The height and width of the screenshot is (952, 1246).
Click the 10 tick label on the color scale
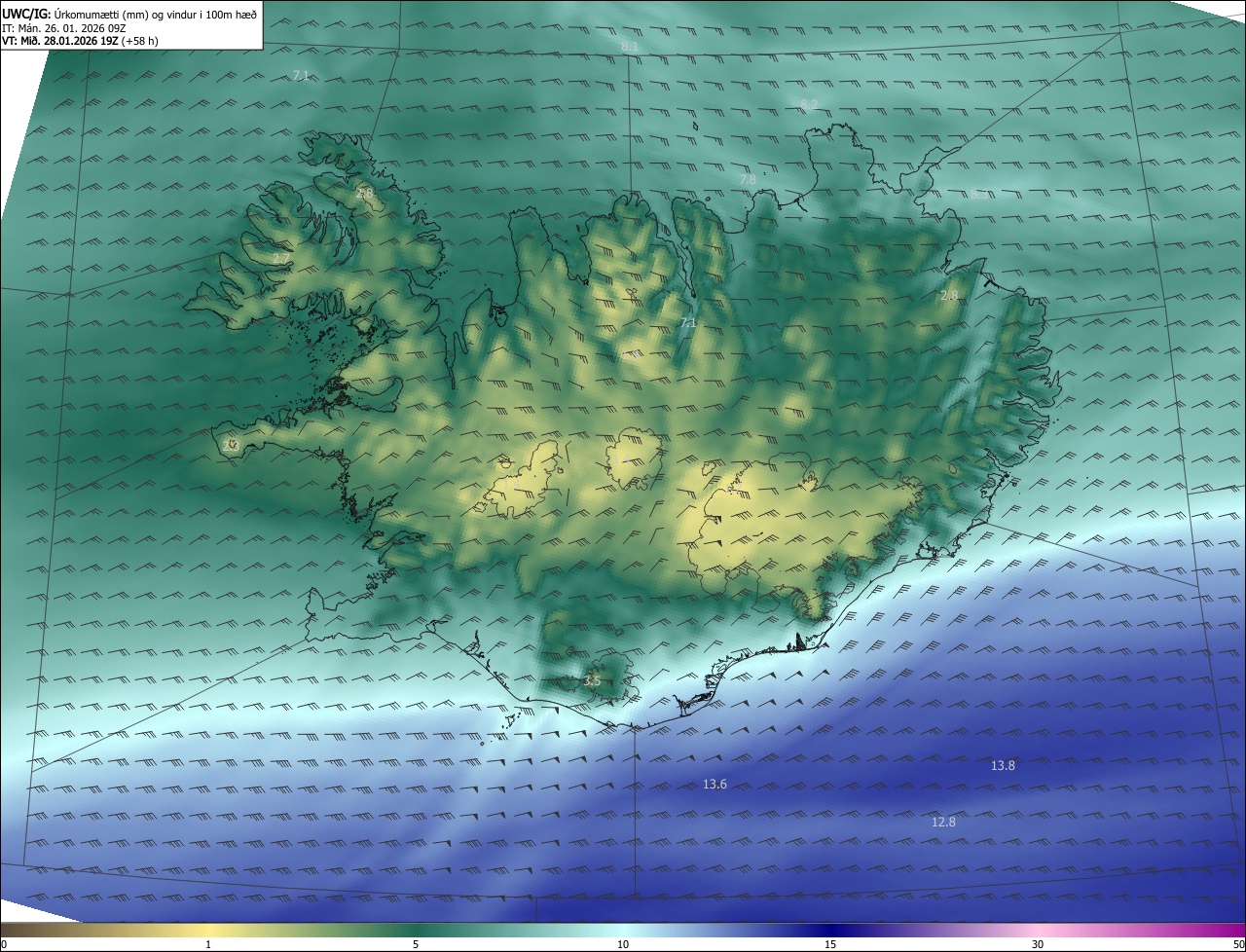(623, 944)
